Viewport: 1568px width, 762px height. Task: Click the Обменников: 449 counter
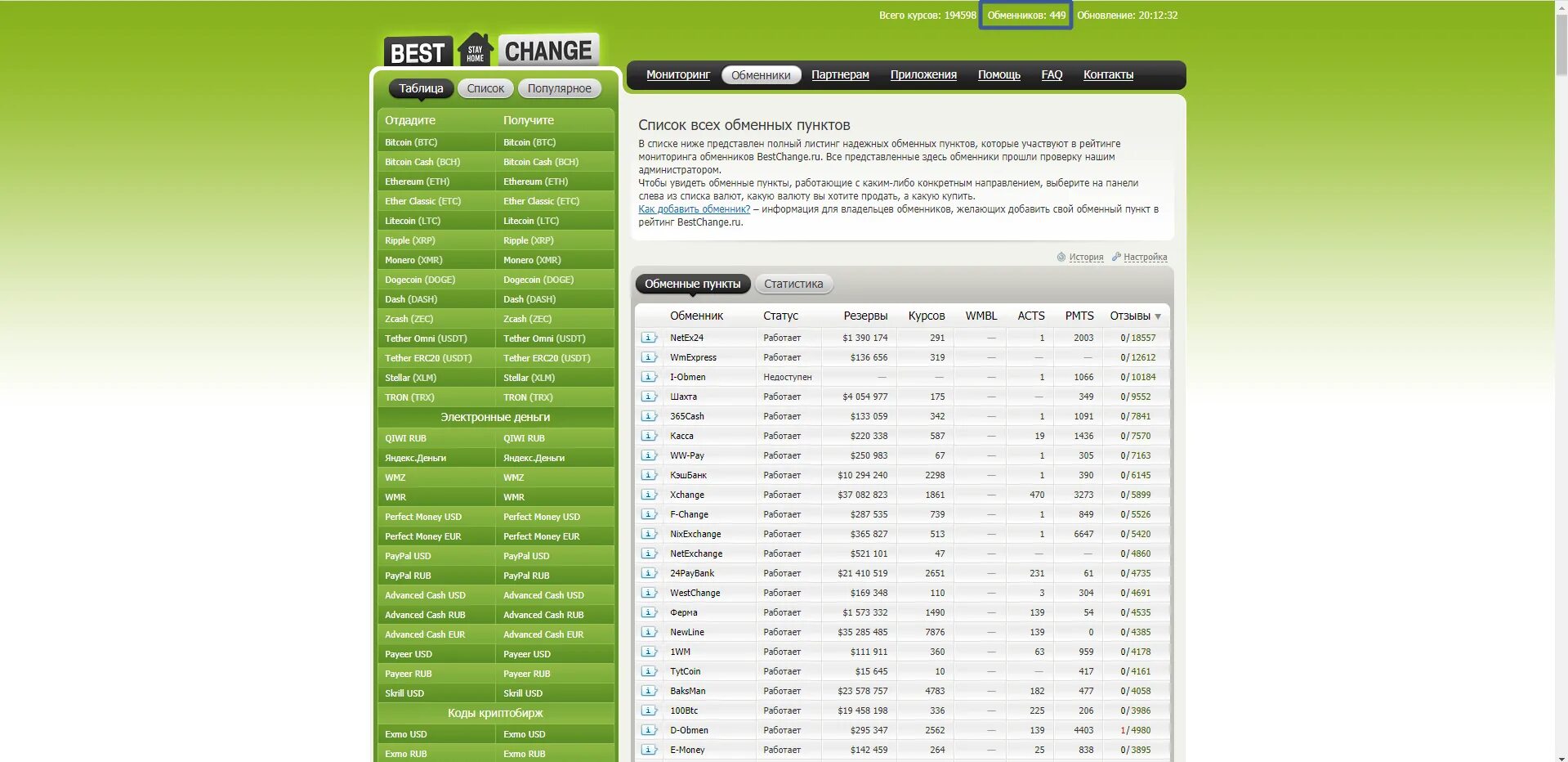[x=1026, y=16]
